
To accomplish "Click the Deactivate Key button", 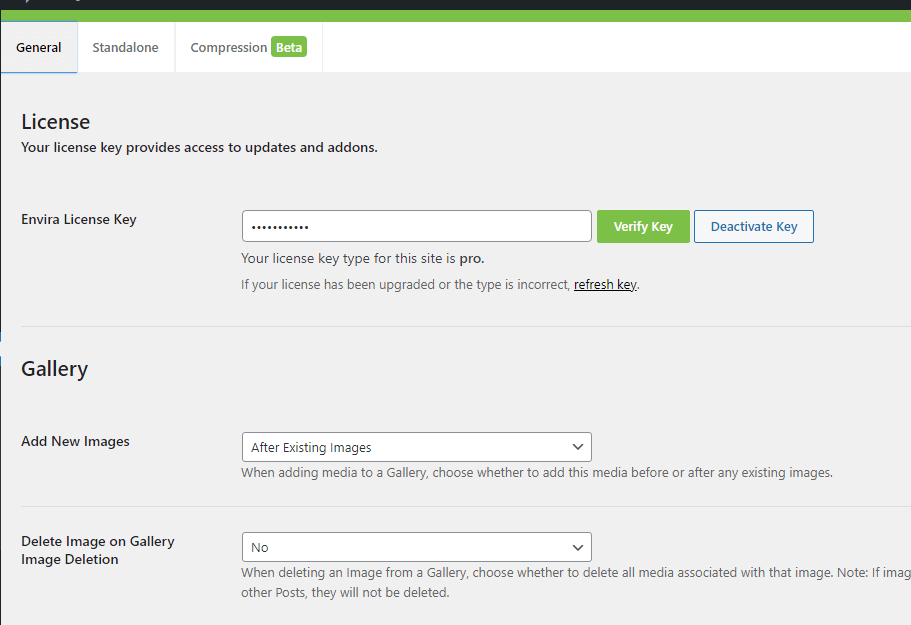I will (753, 226).
